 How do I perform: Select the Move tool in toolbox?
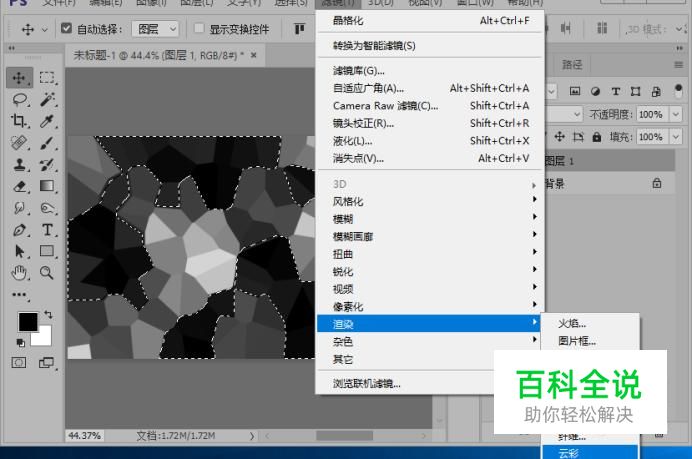tap(19, 78)
